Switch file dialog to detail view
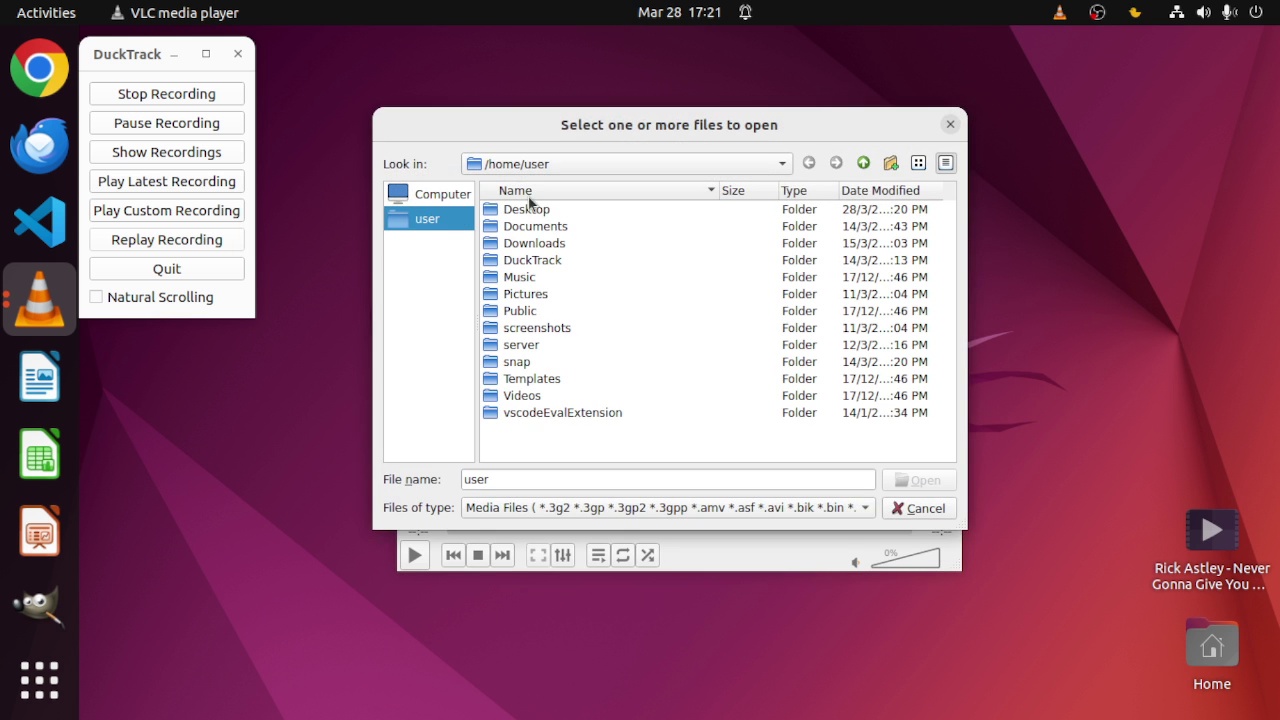Image resolution: width=1280 pixels, height=720 pixels. point(945,163)
